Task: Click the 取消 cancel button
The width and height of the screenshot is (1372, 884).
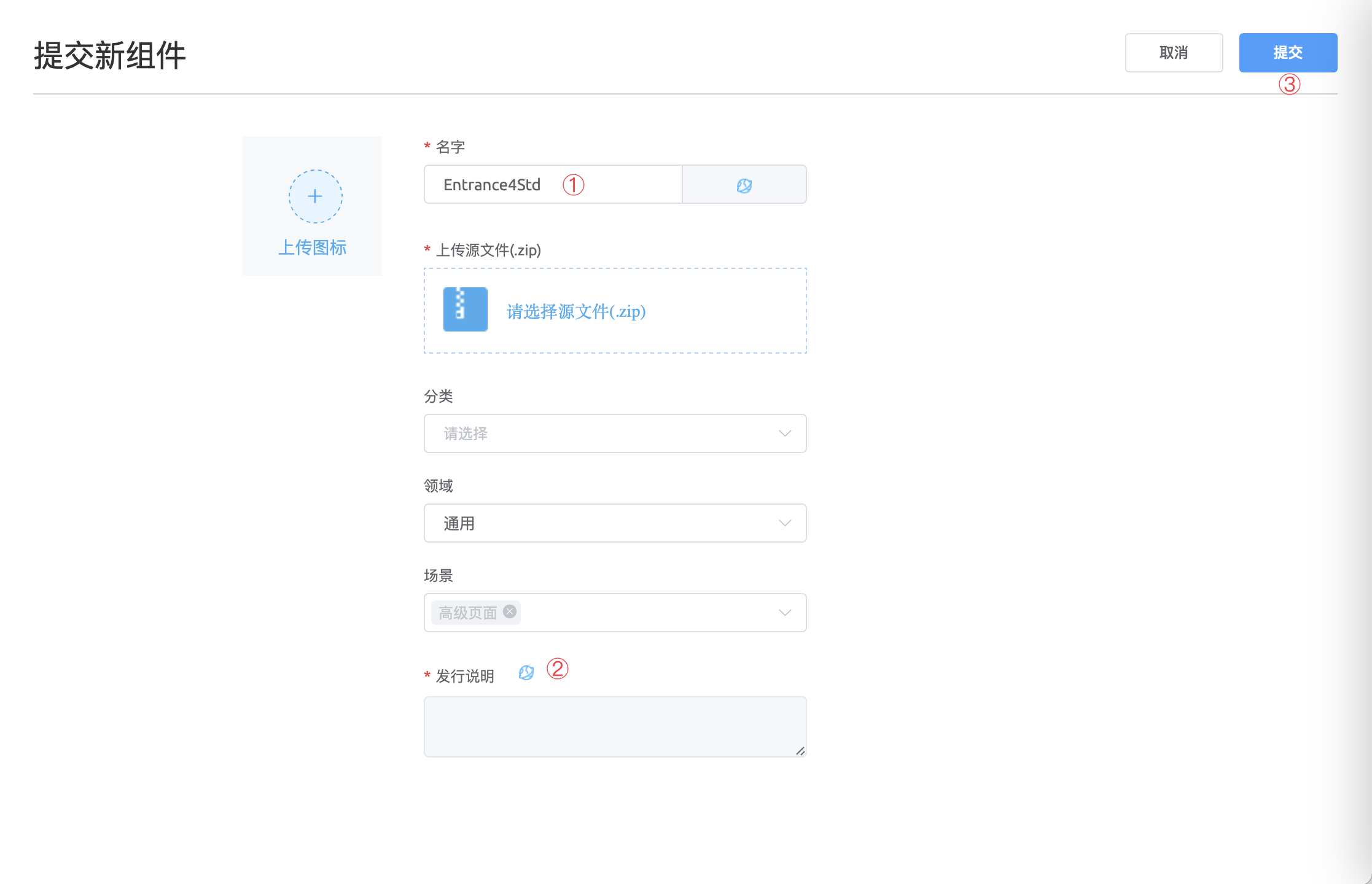Action: click(x=1174, y=53)
